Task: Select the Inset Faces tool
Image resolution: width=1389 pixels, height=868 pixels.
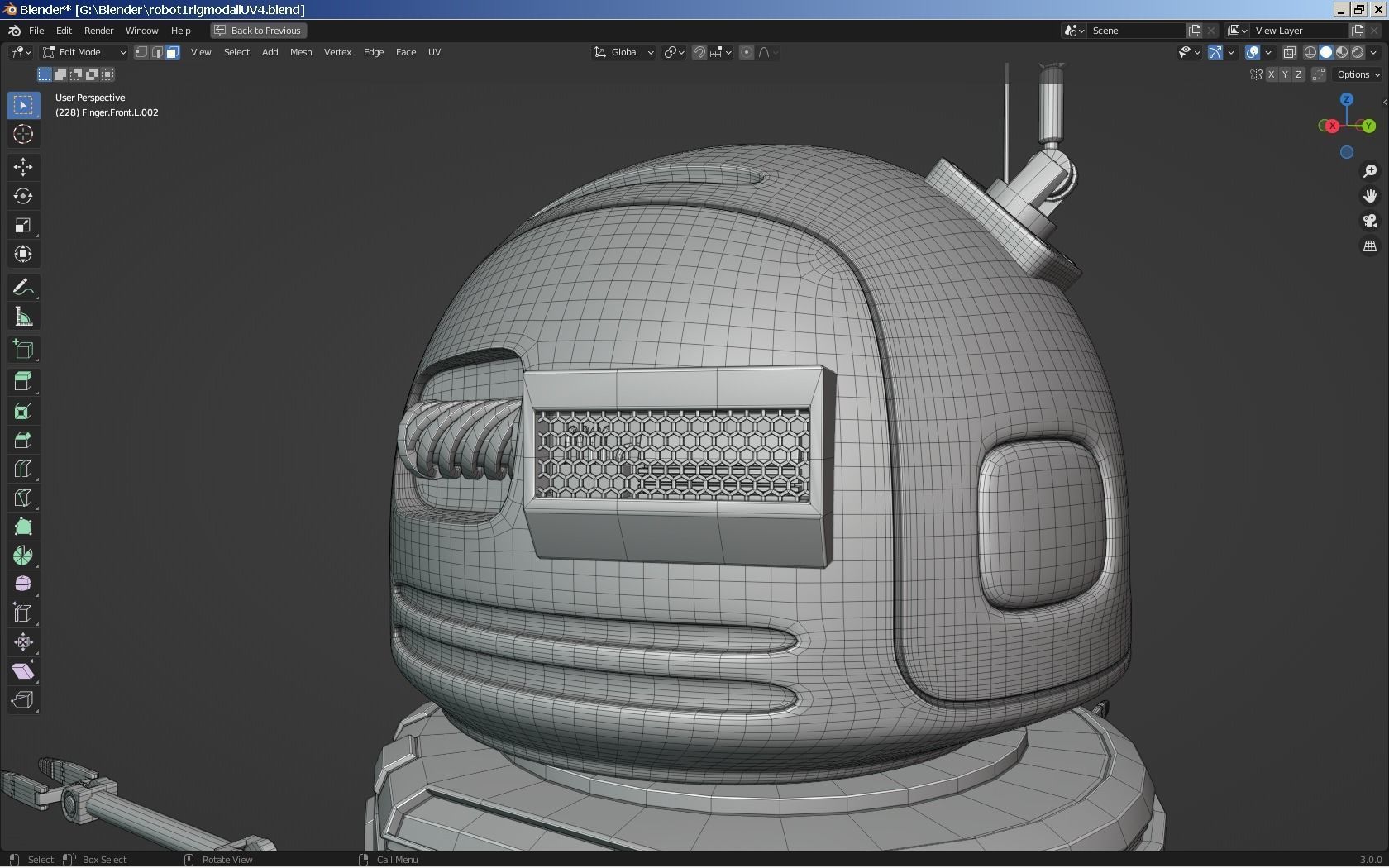Action: coord(23,411)
